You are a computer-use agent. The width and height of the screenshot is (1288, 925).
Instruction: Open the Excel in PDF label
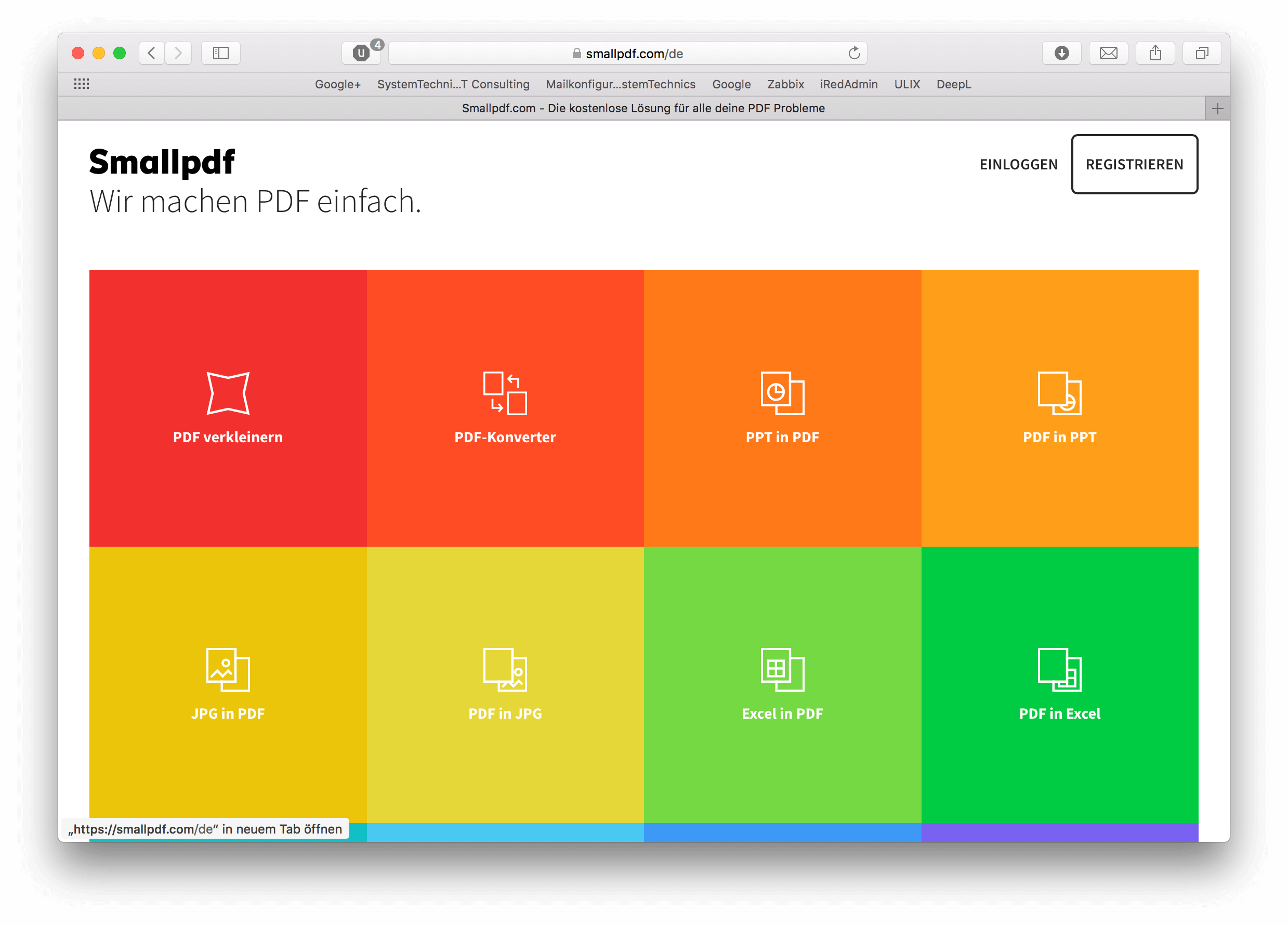tap(782, 714)
